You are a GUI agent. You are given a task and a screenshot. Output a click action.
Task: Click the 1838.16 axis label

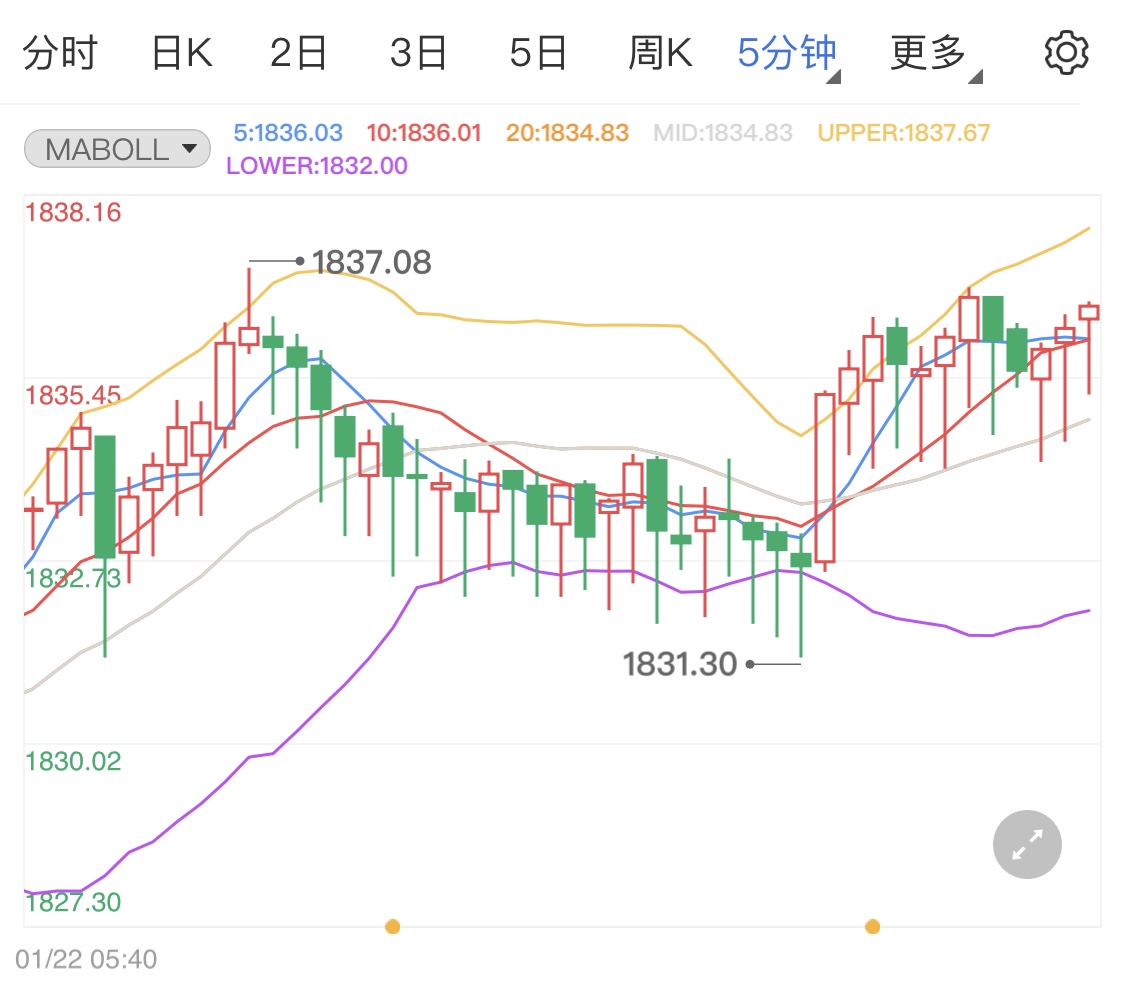pos(73,212)
